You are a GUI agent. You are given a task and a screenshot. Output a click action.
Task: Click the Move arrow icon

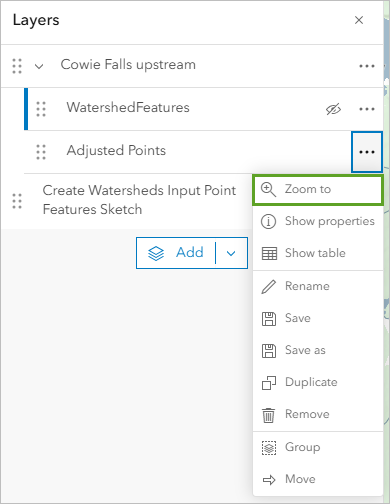click(x=269, y=480)
